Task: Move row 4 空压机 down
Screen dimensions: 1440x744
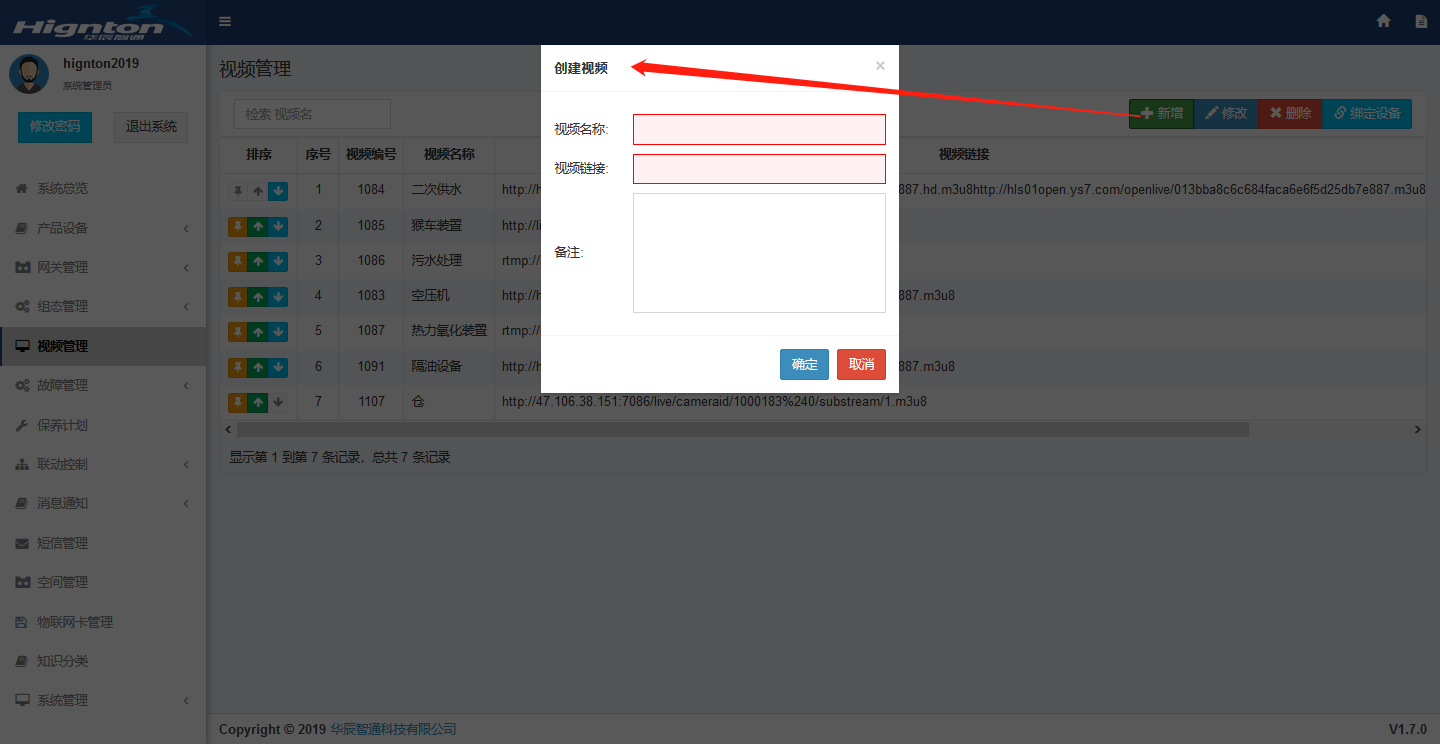Action: coord(278,297)
